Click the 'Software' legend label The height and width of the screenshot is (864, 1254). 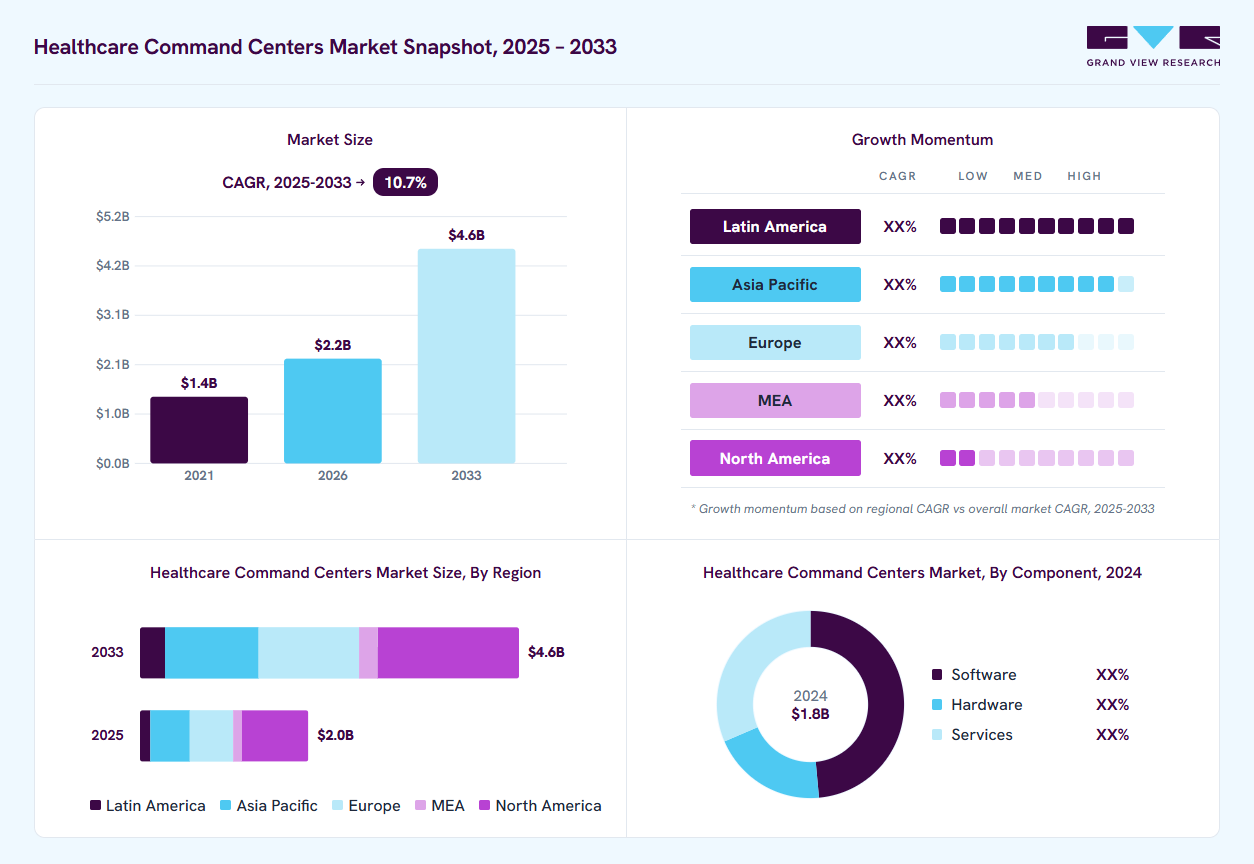coord(984,675)
